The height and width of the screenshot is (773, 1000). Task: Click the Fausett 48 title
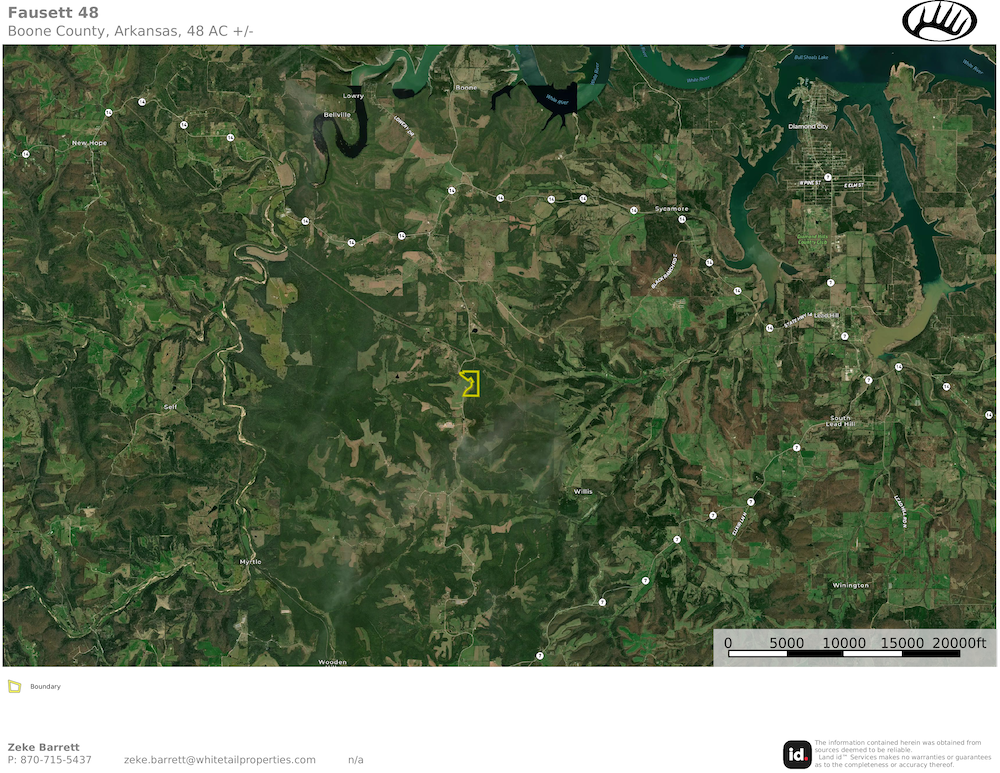click(x=53, y=13)
